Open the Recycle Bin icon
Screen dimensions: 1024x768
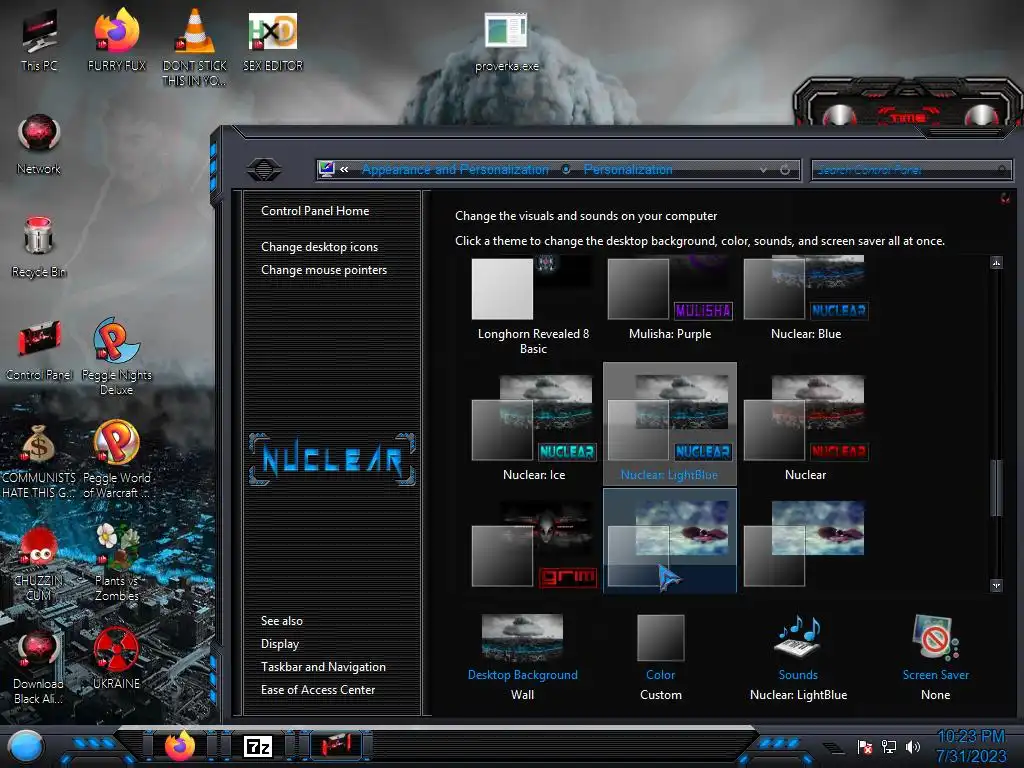pos(39,247)
